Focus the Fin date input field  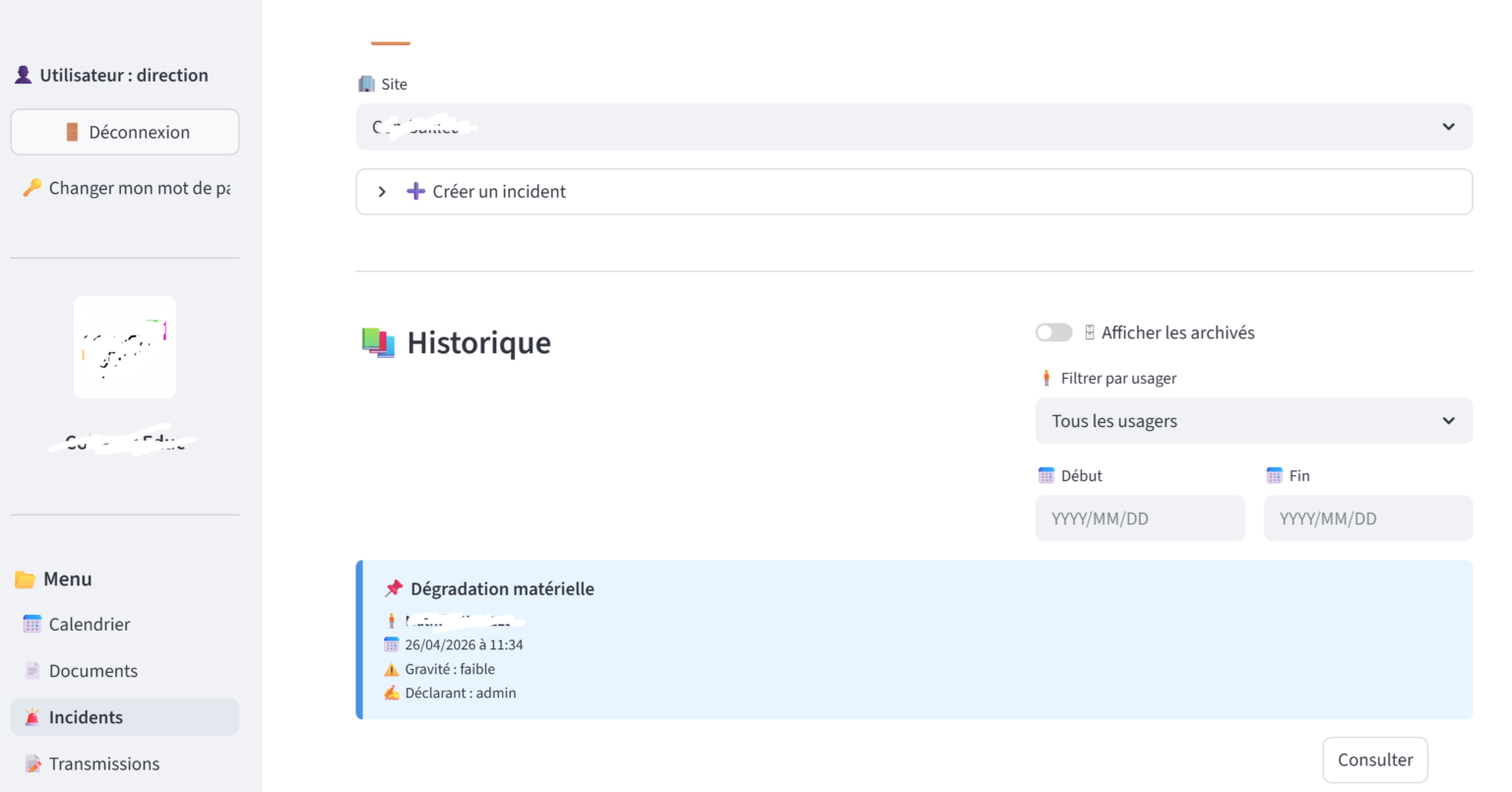tap(1368, 518)
